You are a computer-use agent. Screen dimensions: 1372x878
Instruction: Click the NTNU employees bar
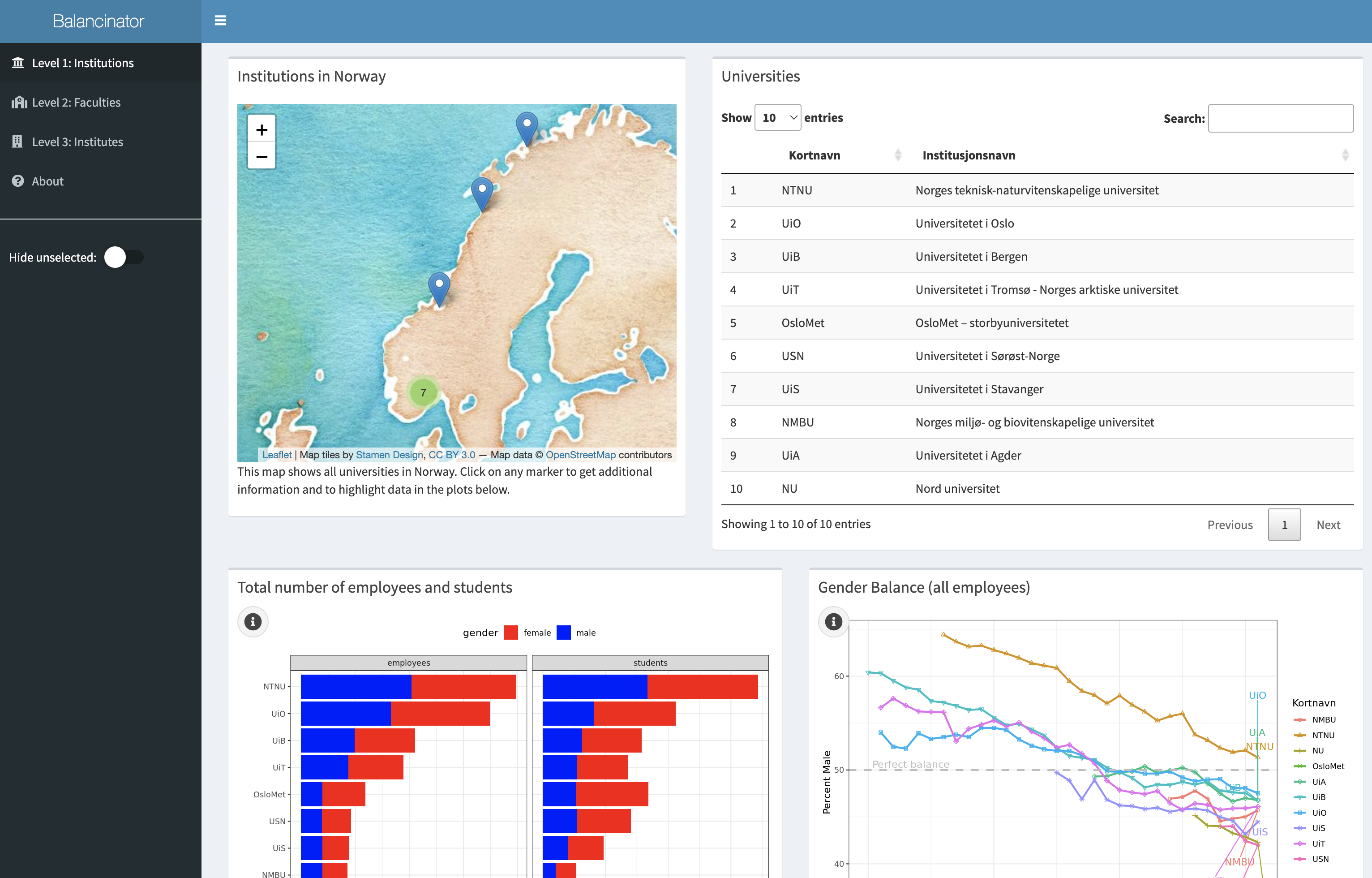click(x=408, y=686)
